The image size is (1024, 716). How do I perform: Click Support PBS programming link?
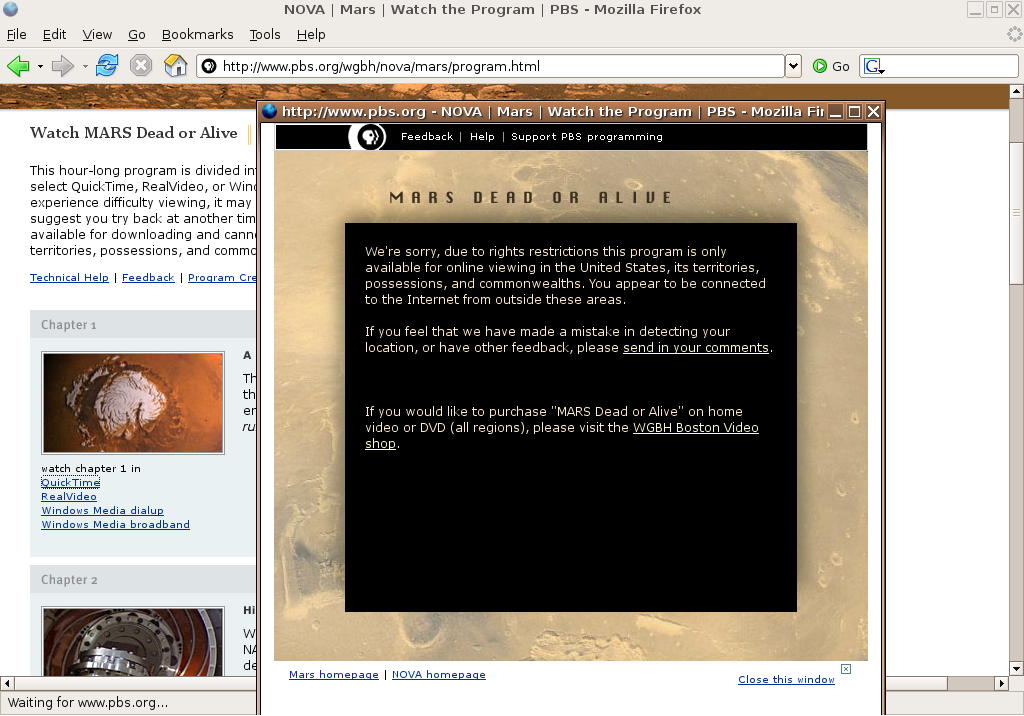(x=586, y=137)
